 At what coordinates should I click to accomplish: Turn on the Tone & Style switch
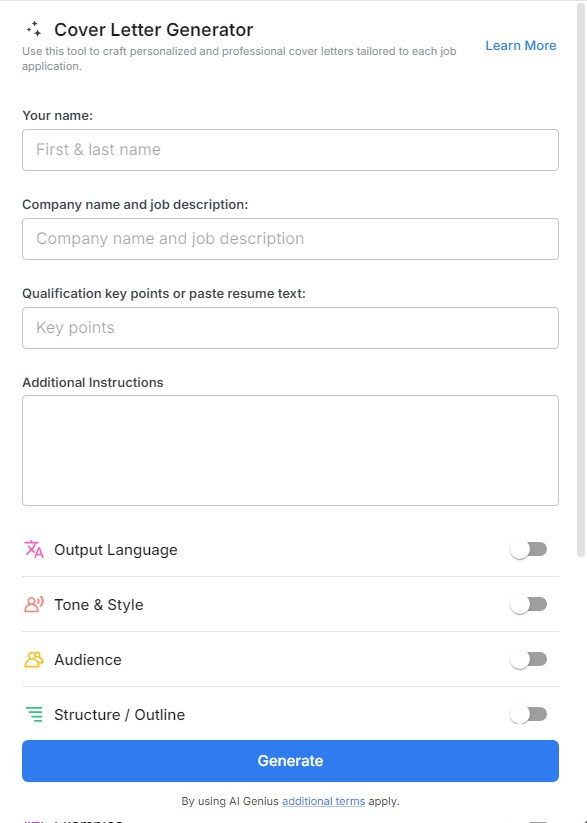528,604
